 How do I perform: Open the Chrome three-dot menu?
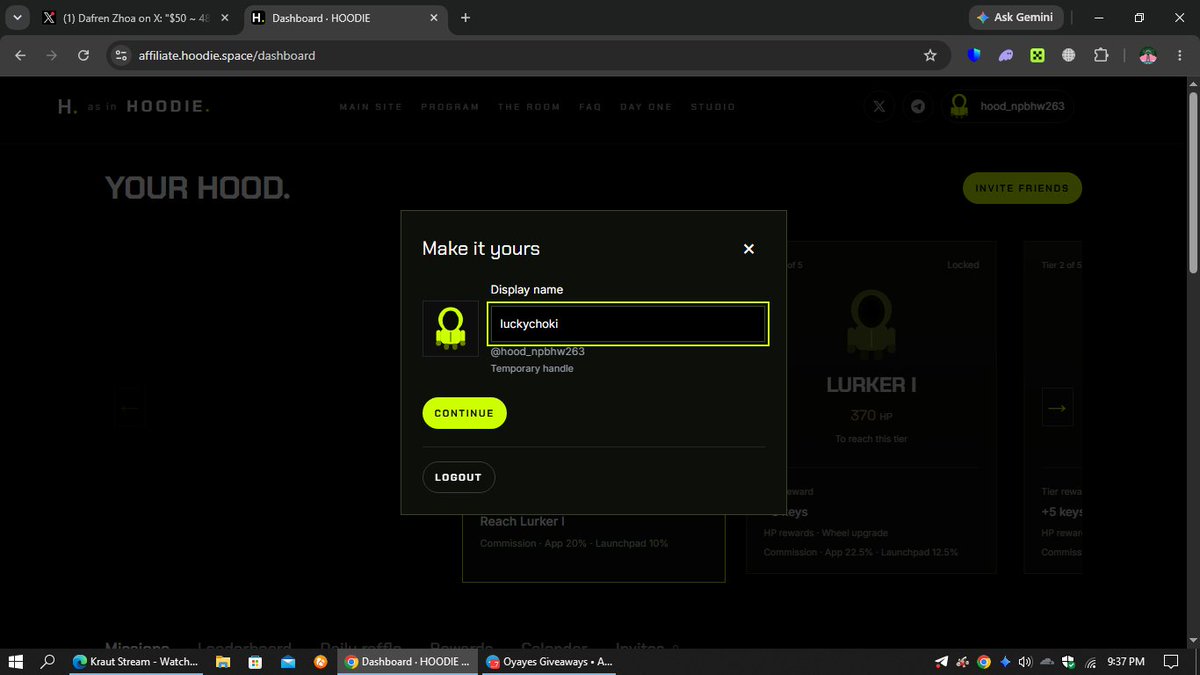click(x=1180, y=55)
